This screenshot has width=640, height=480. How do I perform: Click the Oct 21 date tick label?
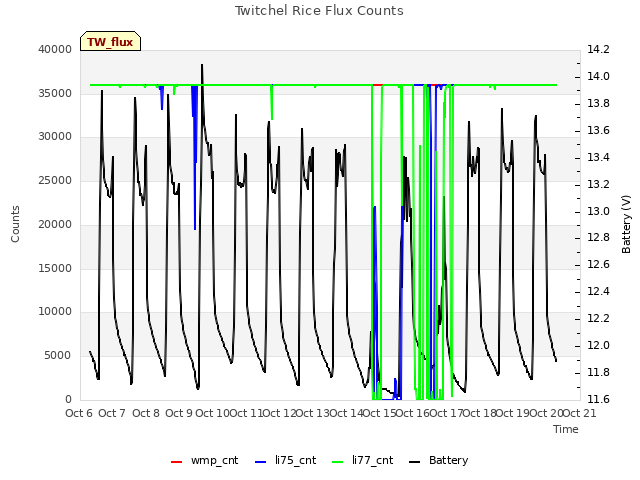pyautogui.click(x=580, y=413)
